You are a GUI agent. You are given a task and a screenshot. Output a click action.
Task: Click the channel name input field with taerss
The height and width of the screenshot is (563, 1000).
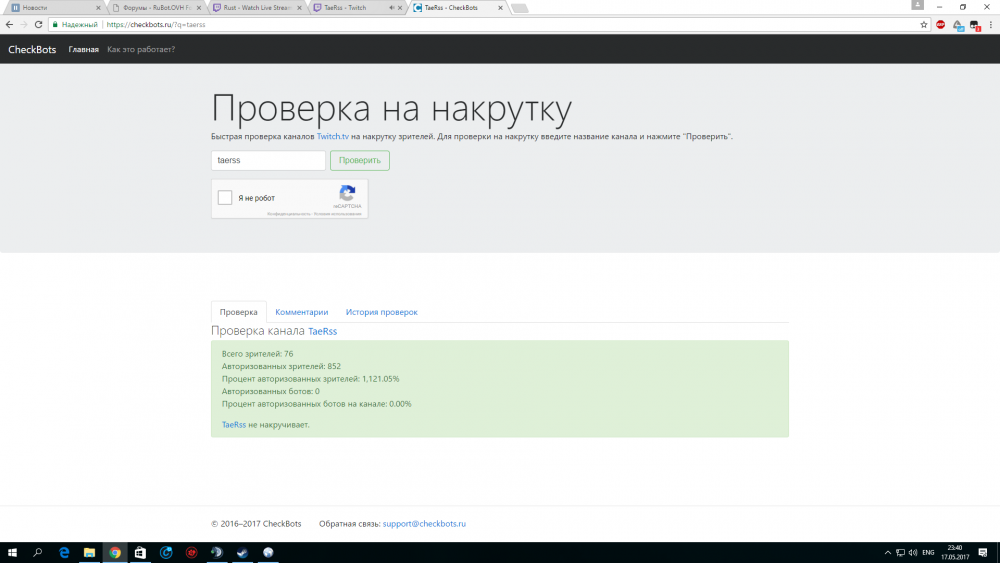[x=268, y=160]
